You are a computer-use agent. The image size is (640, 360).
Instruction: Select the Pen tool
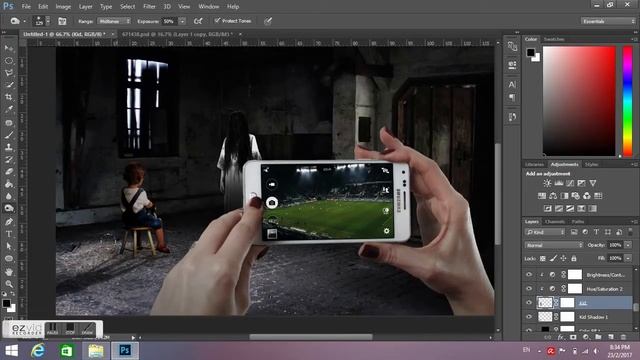(9, 222)
